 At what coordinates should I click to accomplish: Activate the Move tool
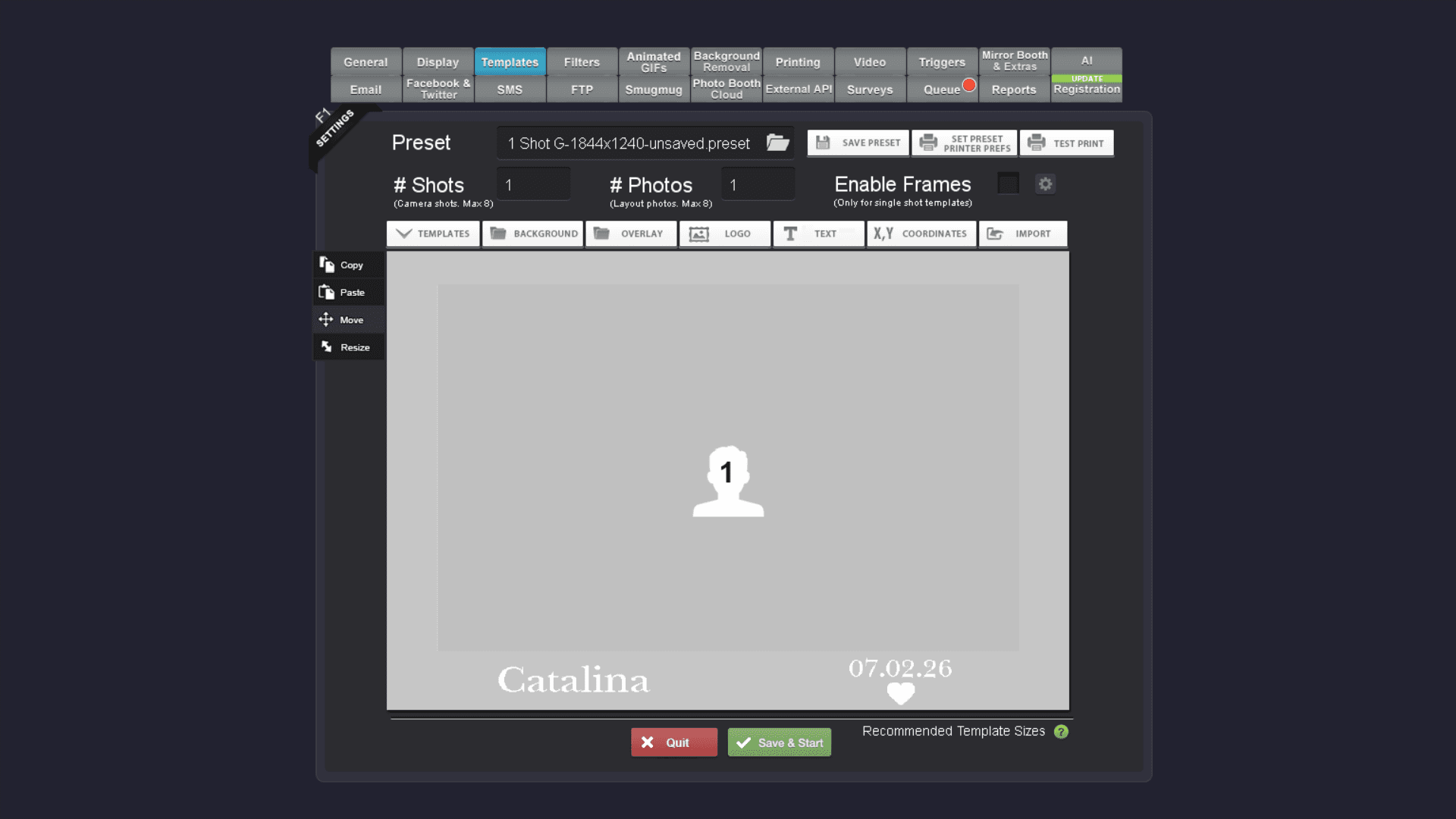[x=349, y=320]
